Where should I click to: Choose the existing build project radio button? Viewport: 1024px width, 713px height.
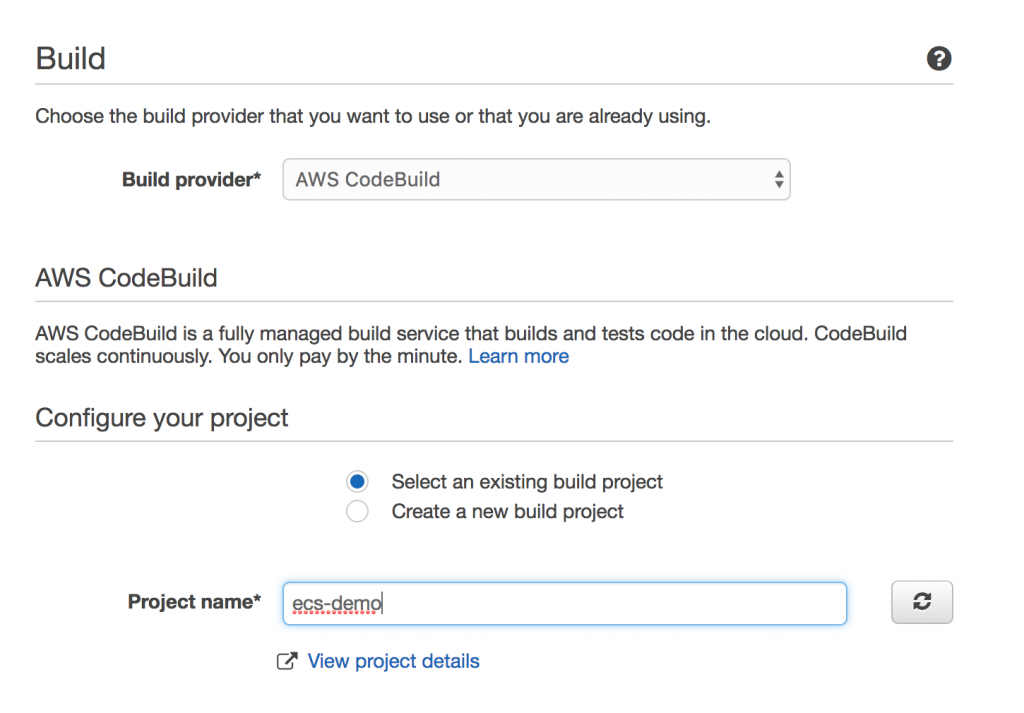pos(357,482)
